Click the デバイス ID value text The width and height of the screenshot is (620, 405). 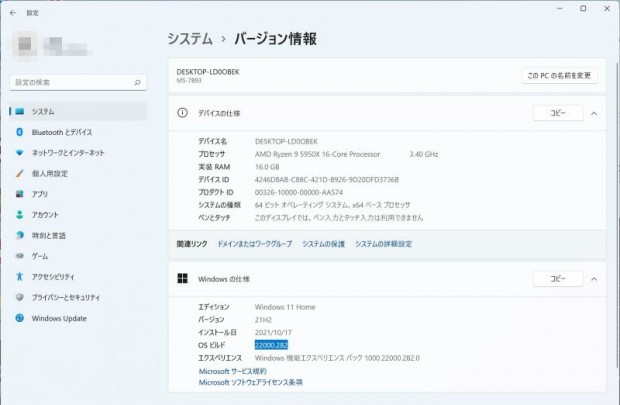tap(327, 180)
